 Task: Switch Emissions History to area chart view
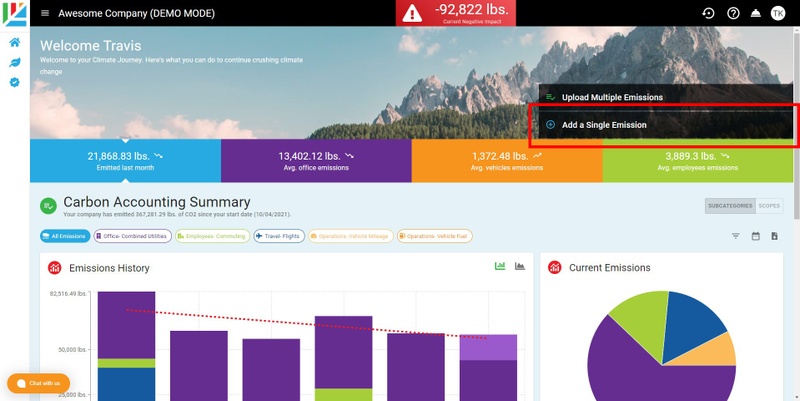[520, 266]
